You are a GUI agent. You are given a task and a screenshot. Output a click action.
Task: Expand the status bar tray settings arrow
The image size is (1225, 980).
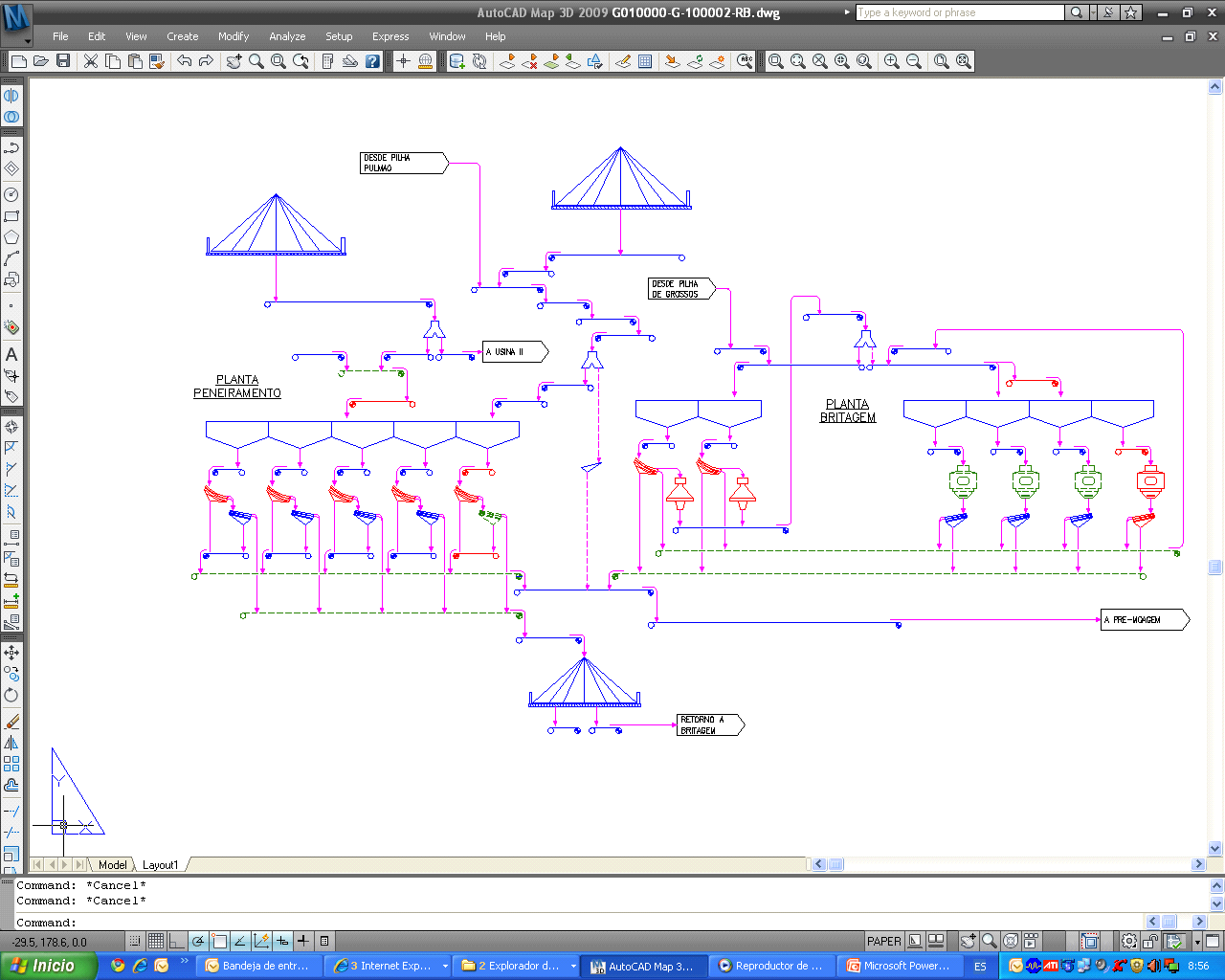tap(1197, 942)
